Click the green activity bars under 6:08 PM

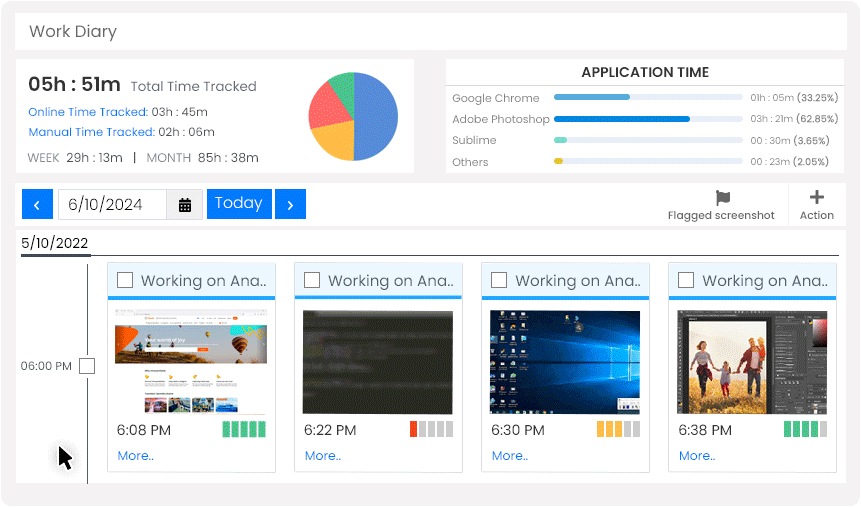[244, 429]
